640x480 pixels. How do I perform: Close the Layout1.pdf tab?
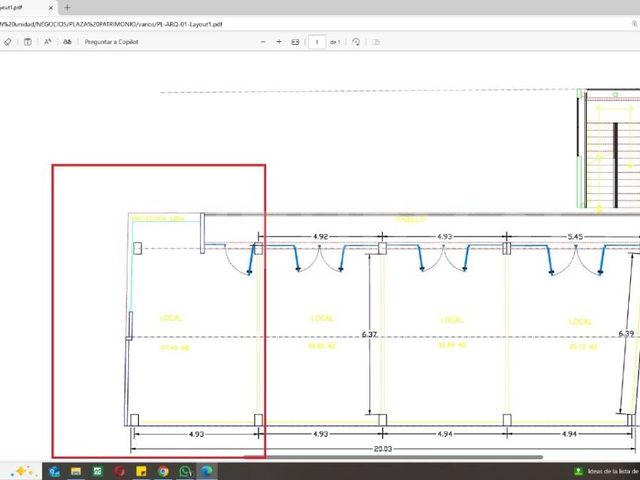click(x=51, y=7)
